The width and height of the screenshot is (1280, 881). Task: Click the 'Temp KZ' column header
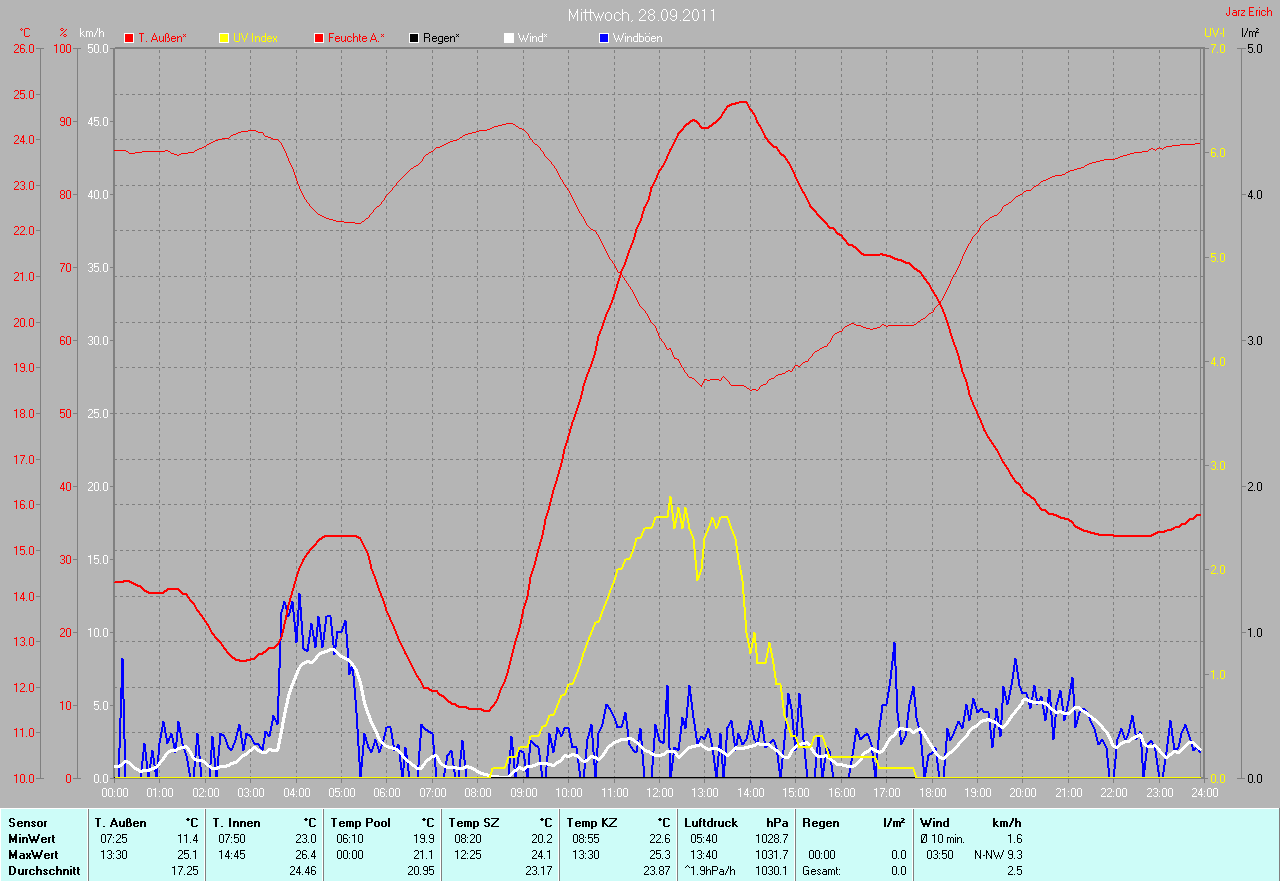(591, 822)
